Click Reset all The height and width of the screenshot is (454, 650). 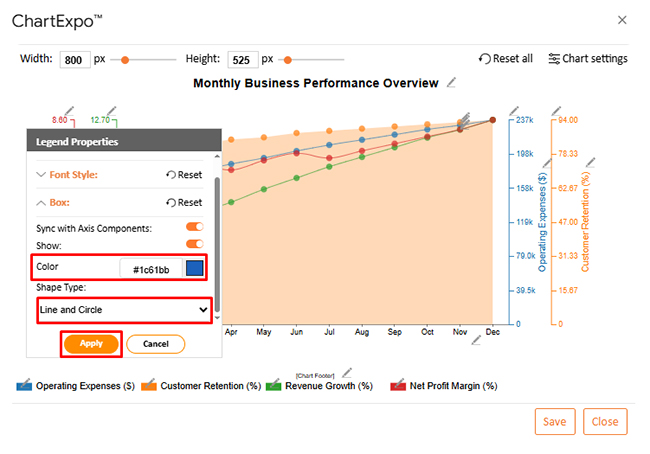505,58
